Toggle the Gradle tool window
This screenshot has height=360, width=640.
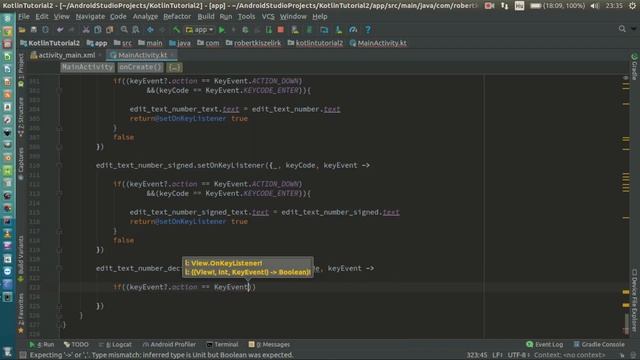(634, 67)
